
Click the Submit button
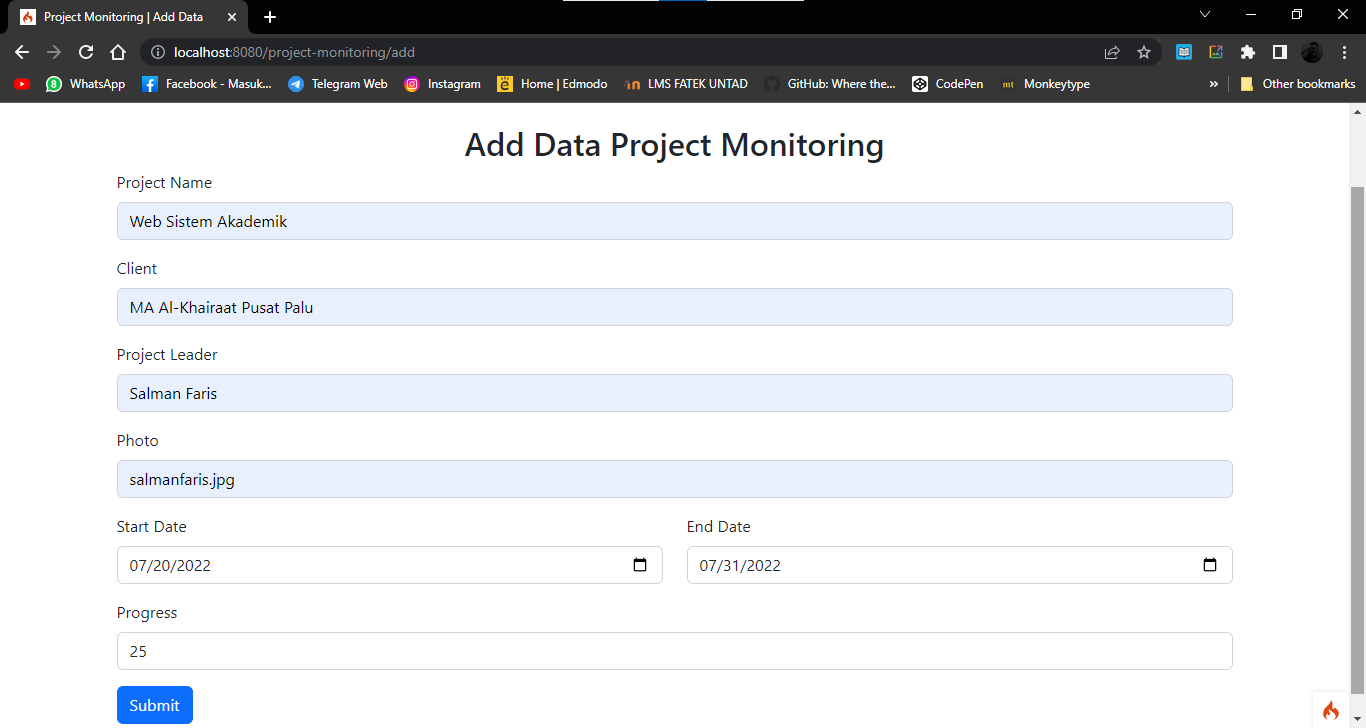click(154, 704)
